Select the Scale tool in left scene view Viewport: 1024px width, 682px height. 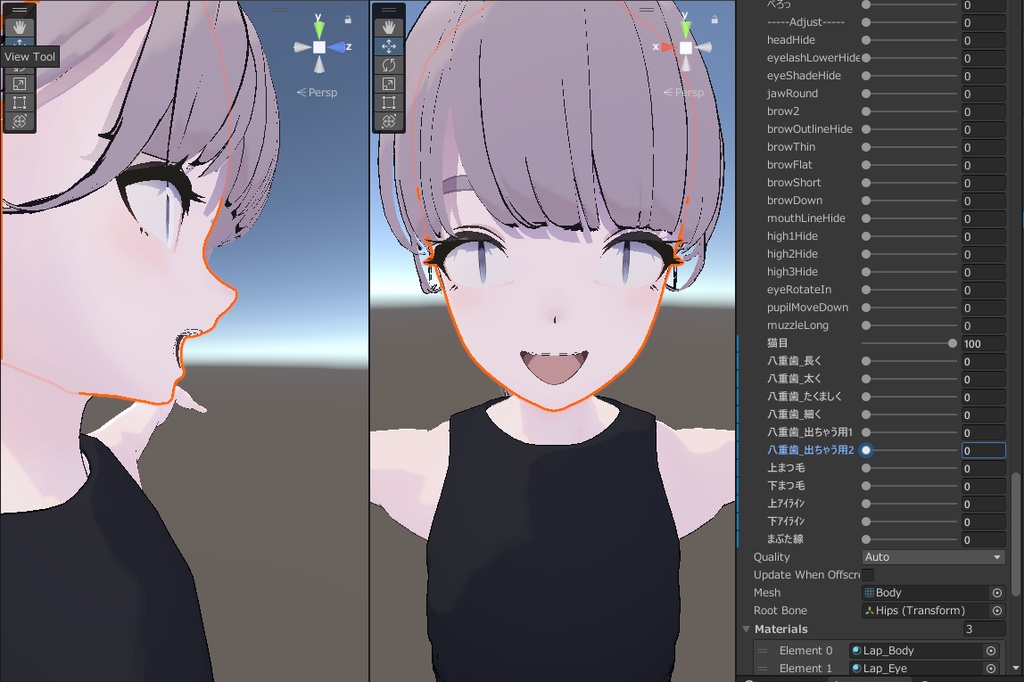tap(19, 84)
